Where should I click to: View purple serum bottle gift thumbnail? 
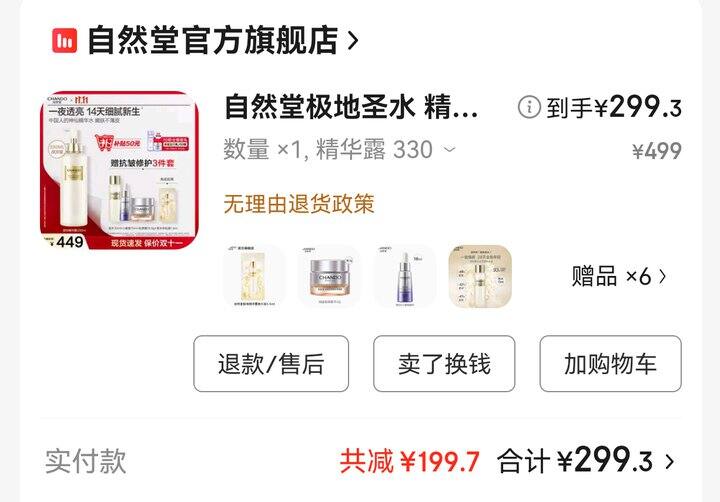405,276
